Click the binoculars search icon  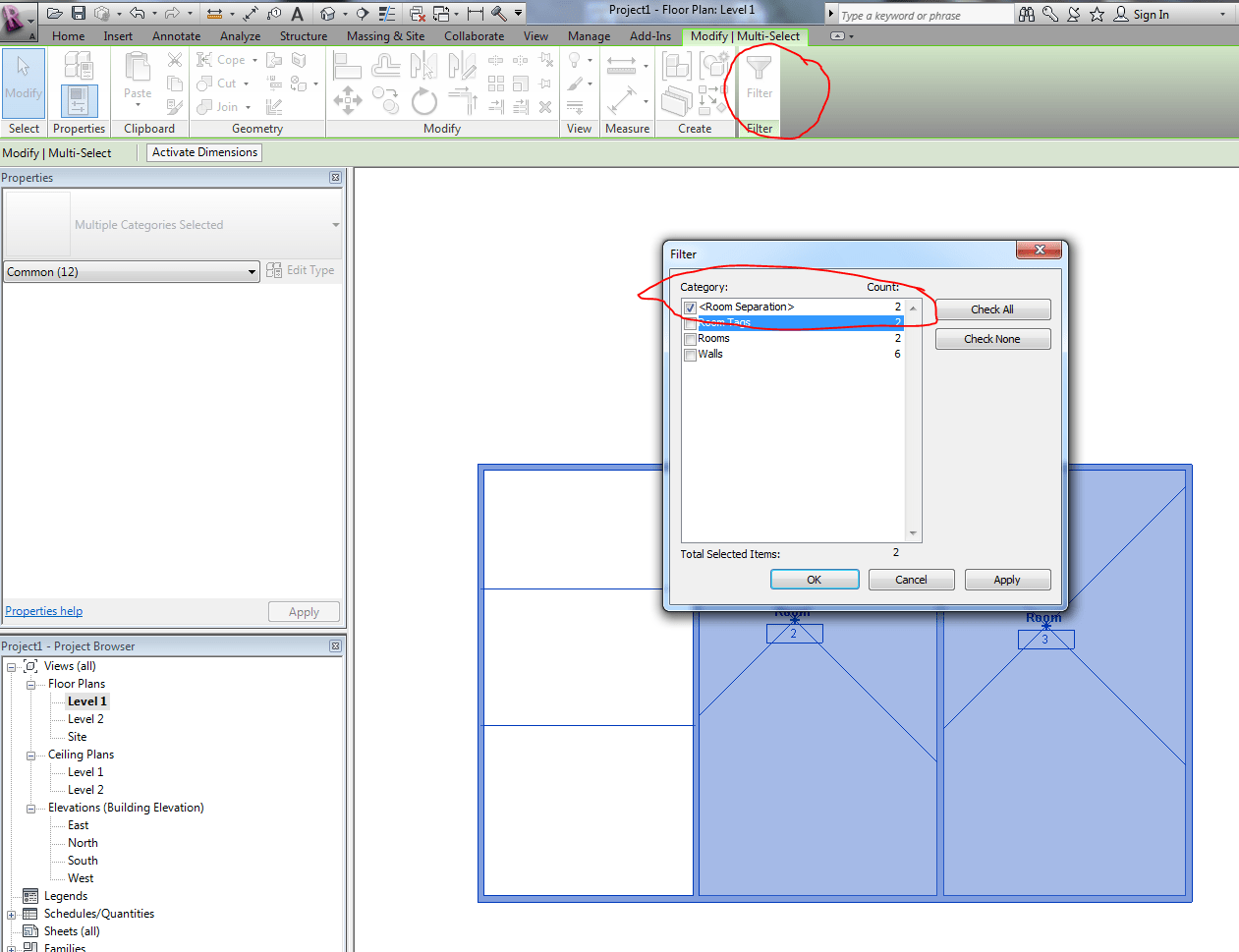tap(1026, 14)
